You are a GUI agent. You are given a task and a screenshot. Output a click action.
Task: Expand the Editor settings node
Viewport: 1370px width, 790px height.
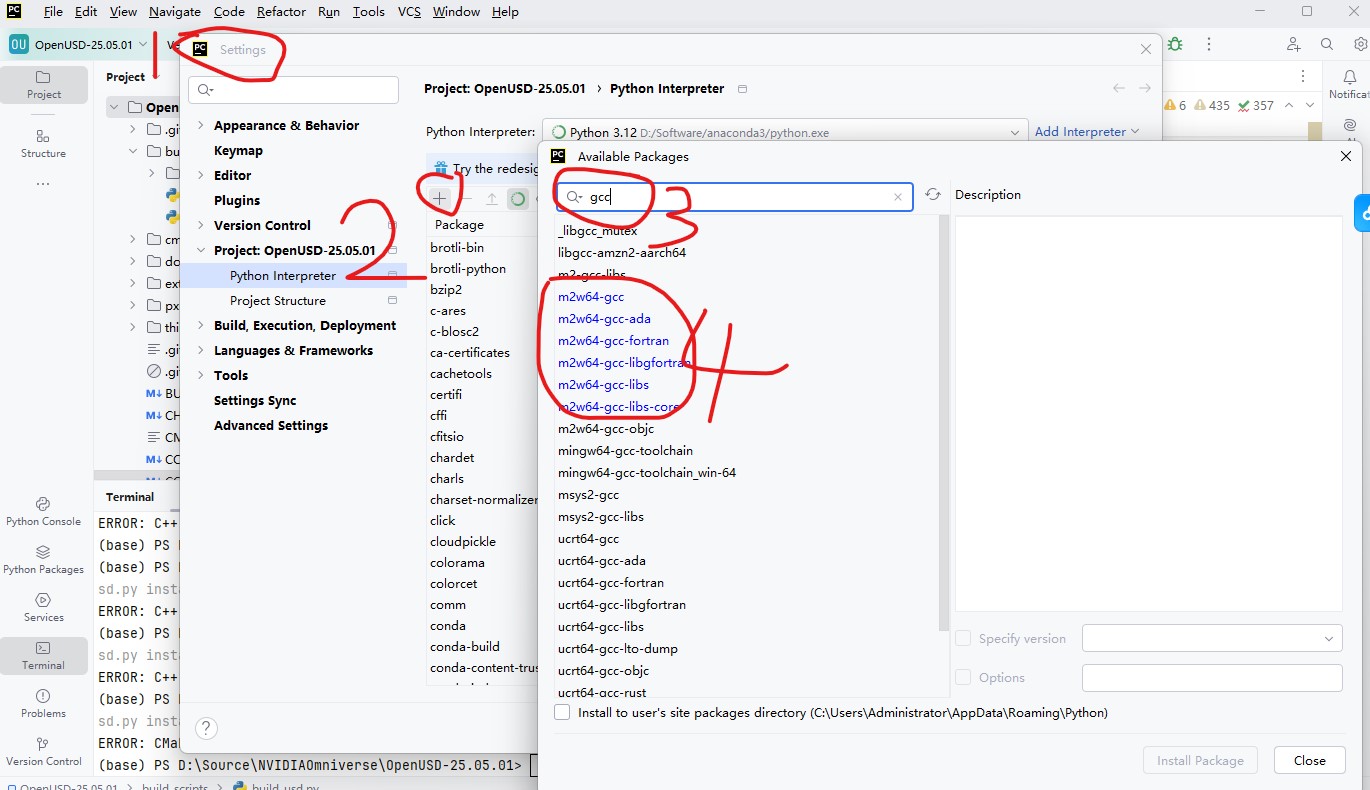tap(200, 175)
